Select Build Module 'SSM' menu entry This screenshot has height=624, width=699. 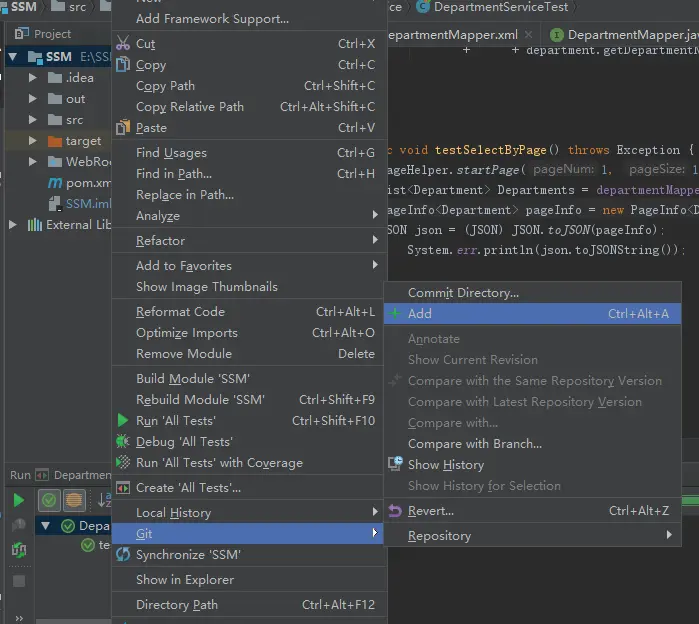coord(247,378)
